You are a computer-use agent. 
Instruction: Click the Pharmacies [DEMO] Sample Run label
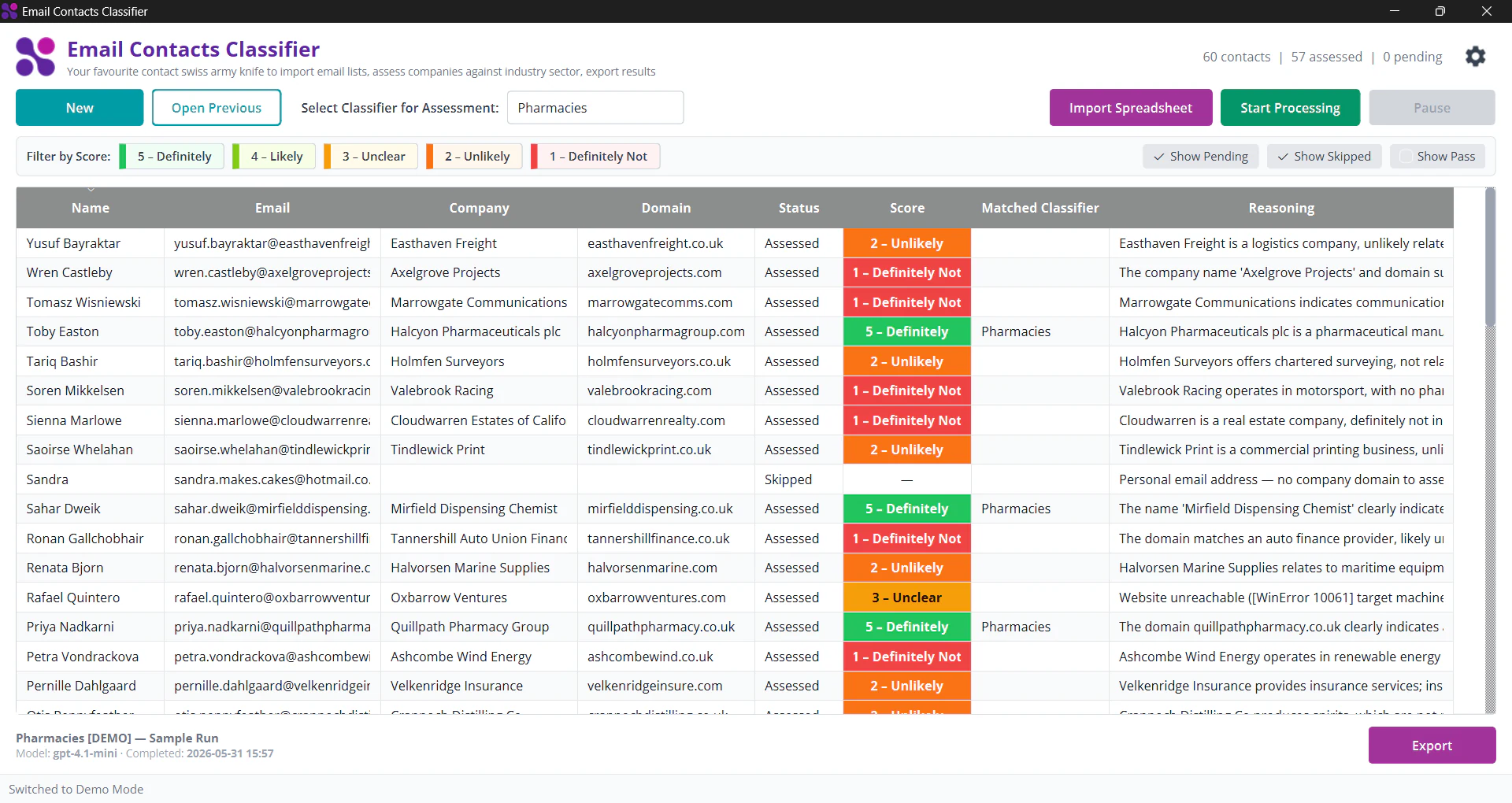tap(117, 738)
